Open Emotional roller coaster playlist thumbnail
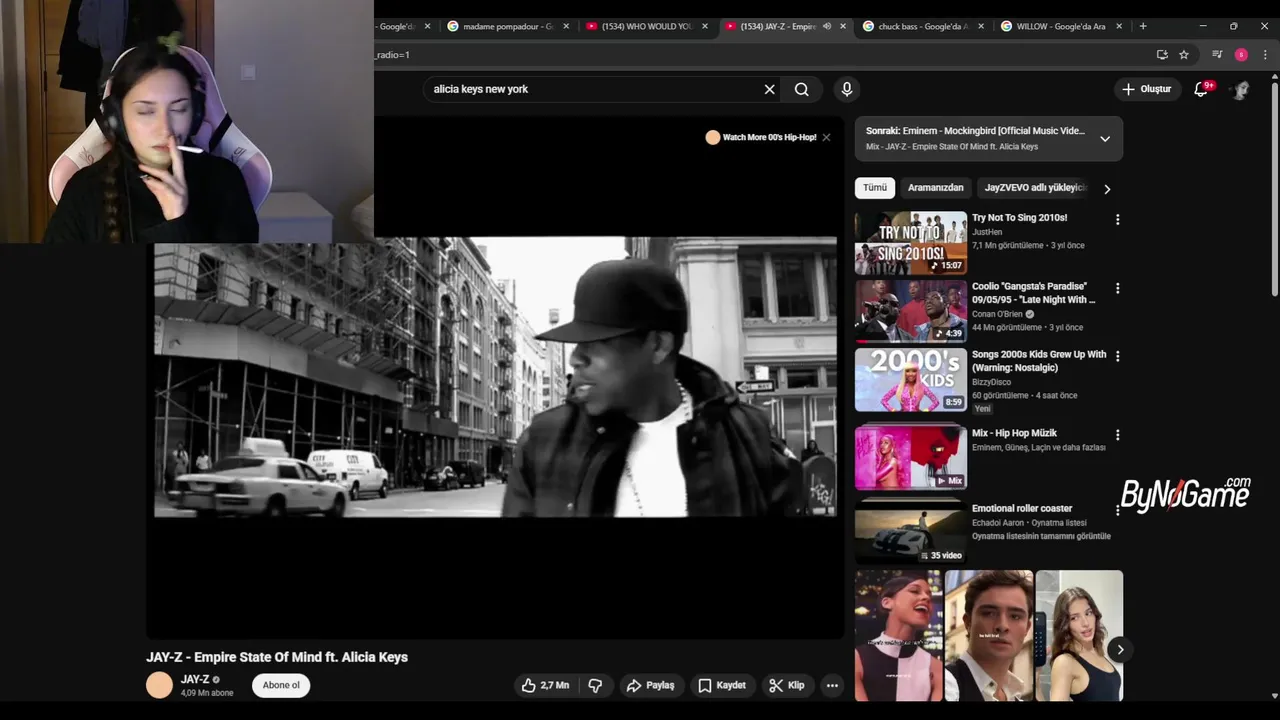The image size is (1280, 720). point(911,531)
